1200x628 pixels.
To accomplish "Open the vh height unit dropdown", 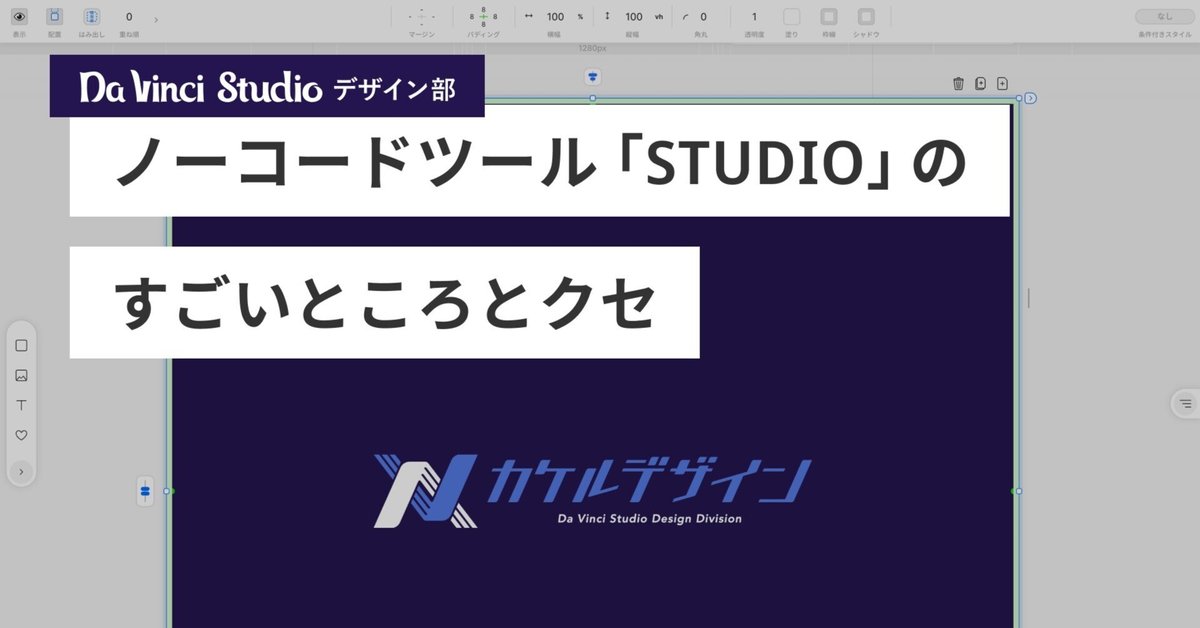I will pyautogui.click(x=658, y=17).
